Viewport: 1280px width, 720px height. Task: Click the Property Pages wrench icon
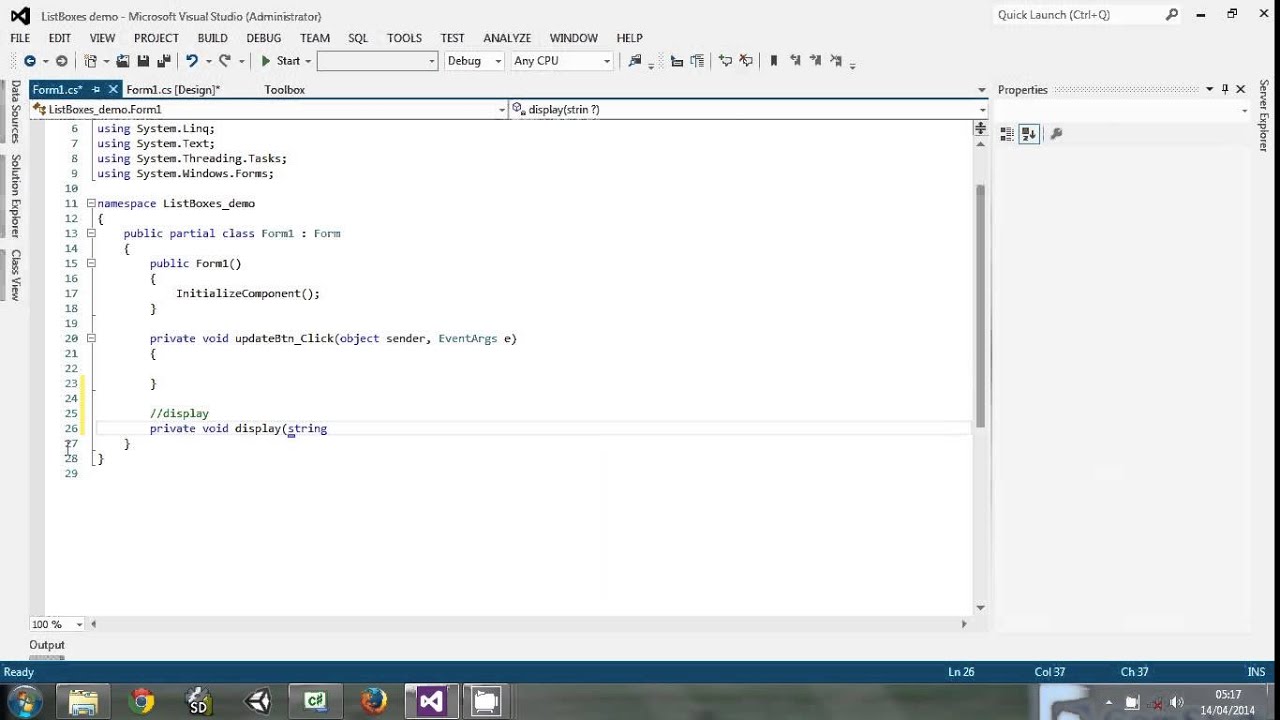1056,133
